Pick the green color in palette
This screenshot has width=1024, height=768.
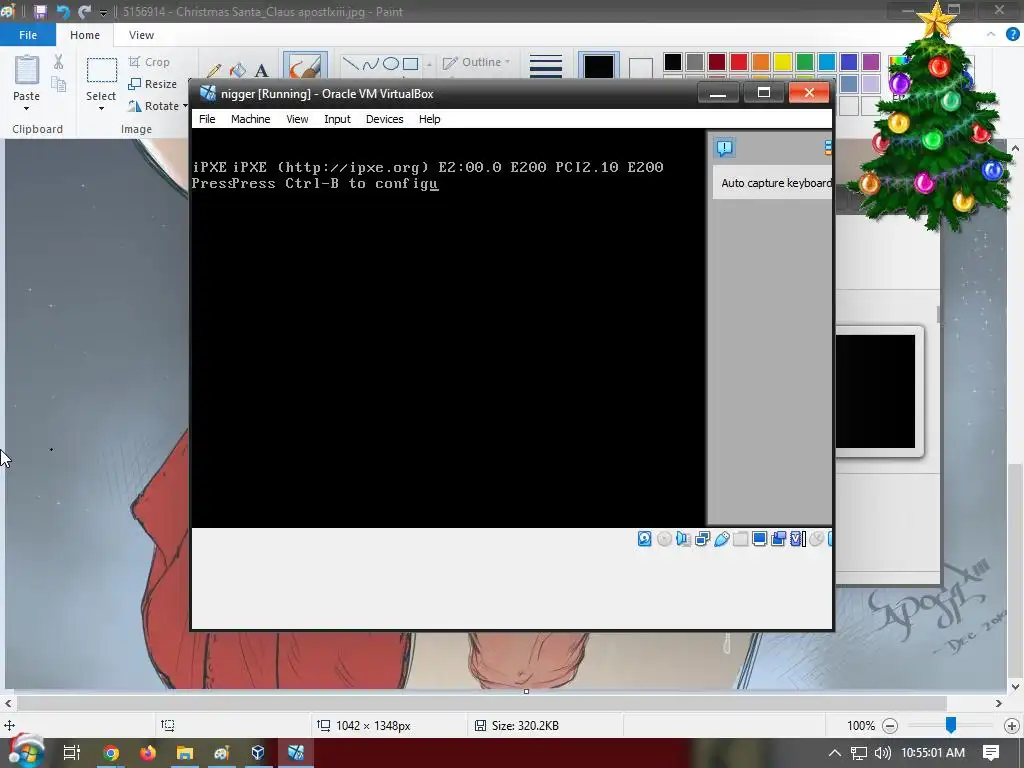coord(805,62)
